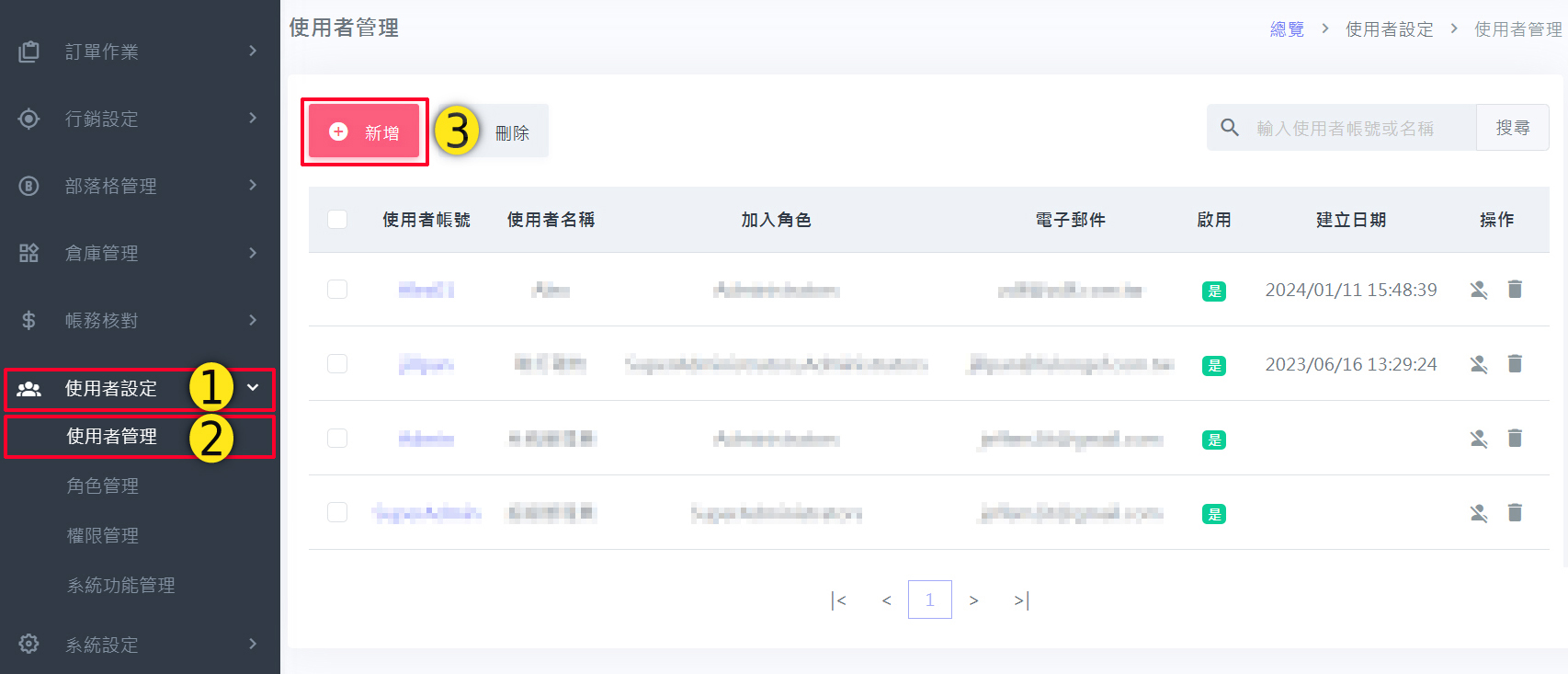Click the 總覽 breadcrumb link
Viewport: 1568px width, 674px height.
[1287, 29]
